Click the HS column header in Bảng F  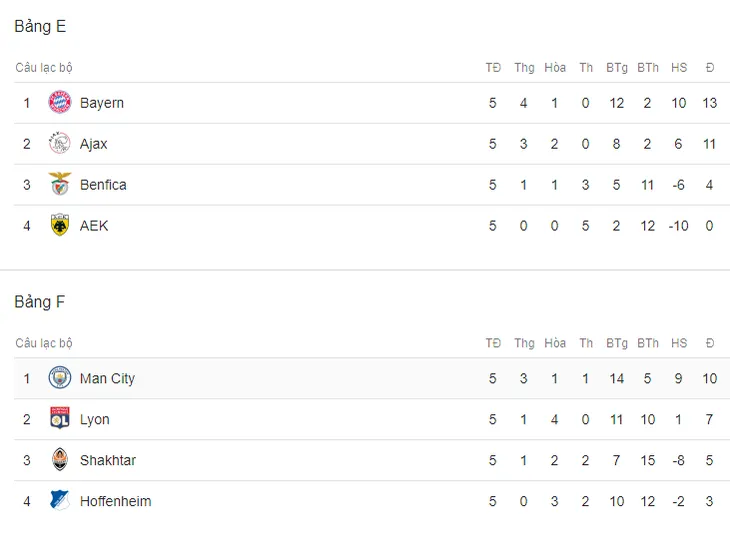(679, 343)
